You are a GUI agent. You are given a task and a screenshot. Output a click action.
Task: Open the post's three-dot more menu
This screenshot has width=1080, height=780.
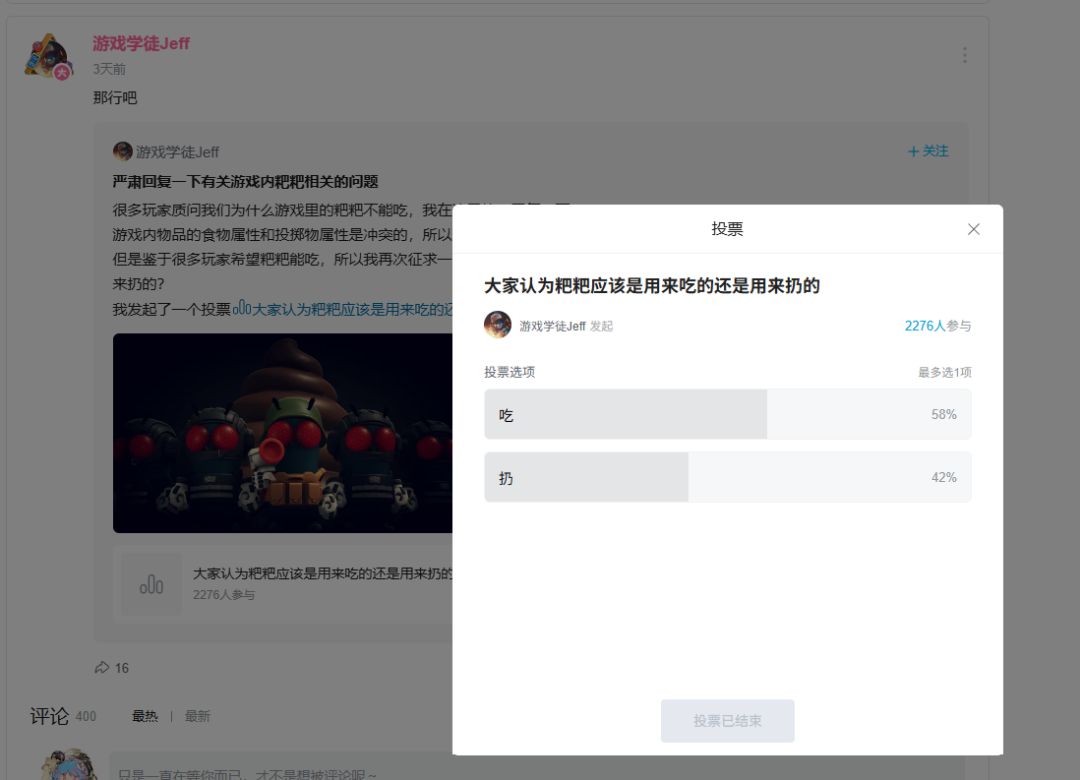click(964, 55)
